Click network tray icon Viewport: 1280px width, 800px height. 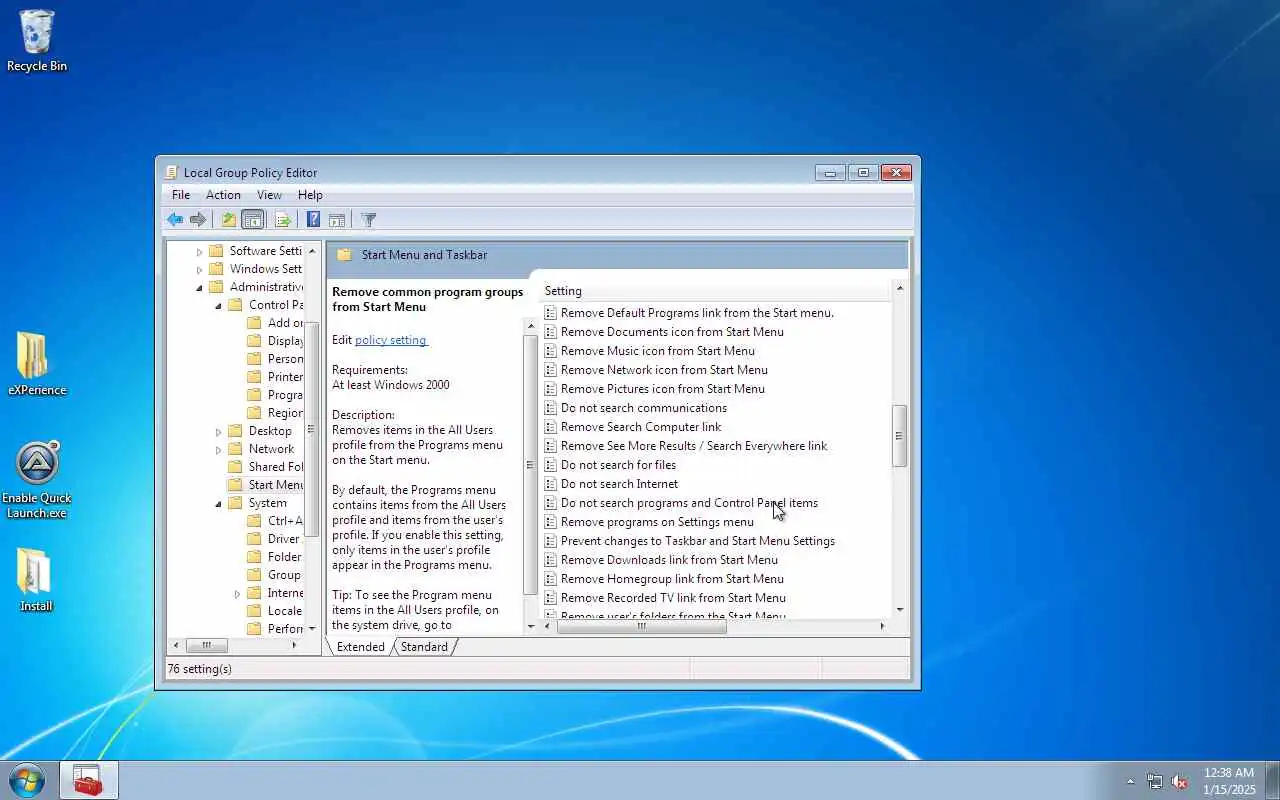(1155, 782)
